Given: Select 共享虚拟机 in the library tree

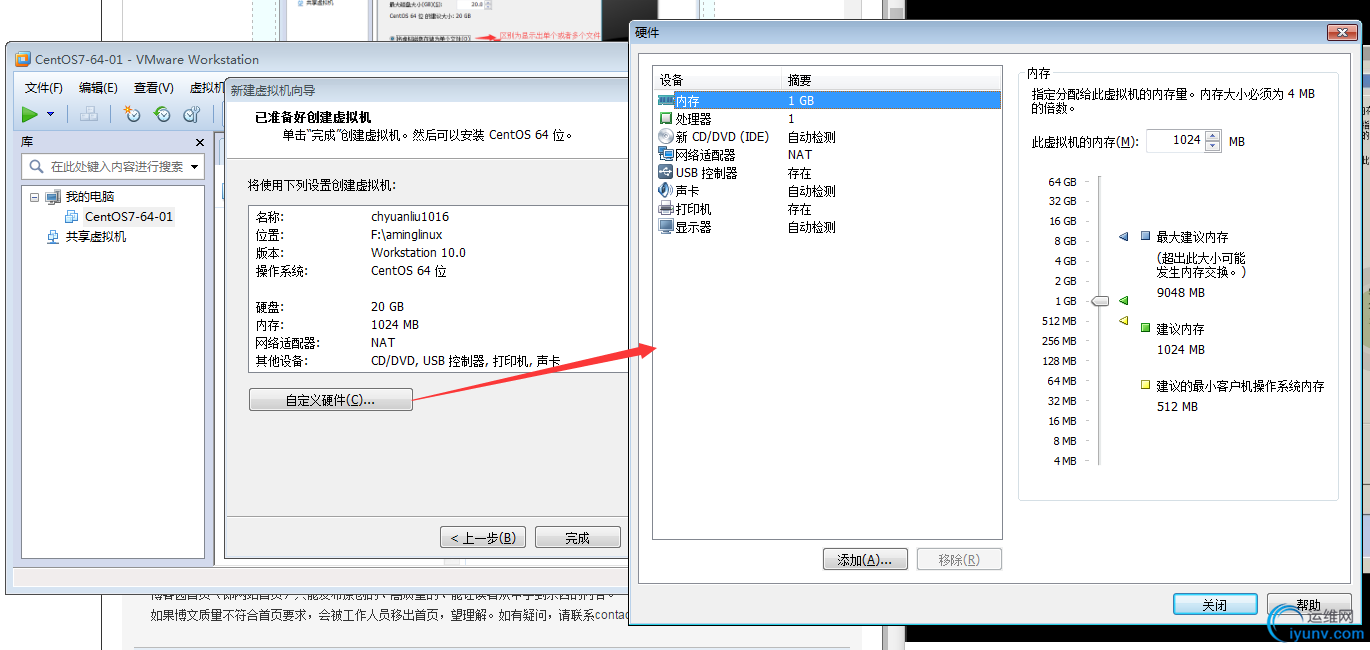Looking at the screenshot, I should pos(96,237).
